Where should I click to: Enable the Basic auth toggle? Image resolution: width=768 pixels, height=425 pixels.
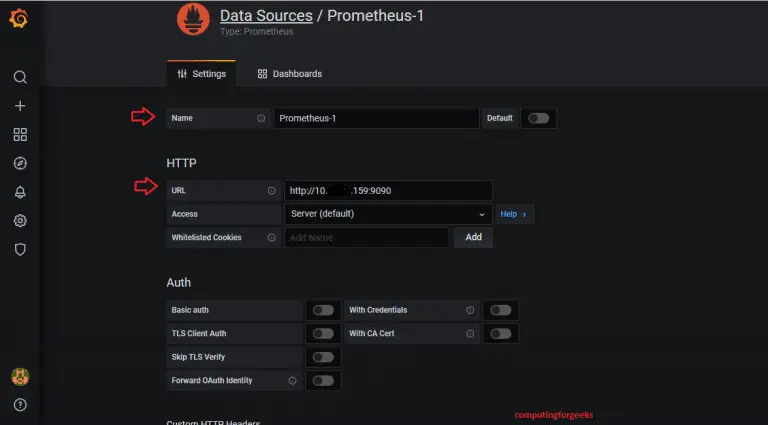pos(322,310)
